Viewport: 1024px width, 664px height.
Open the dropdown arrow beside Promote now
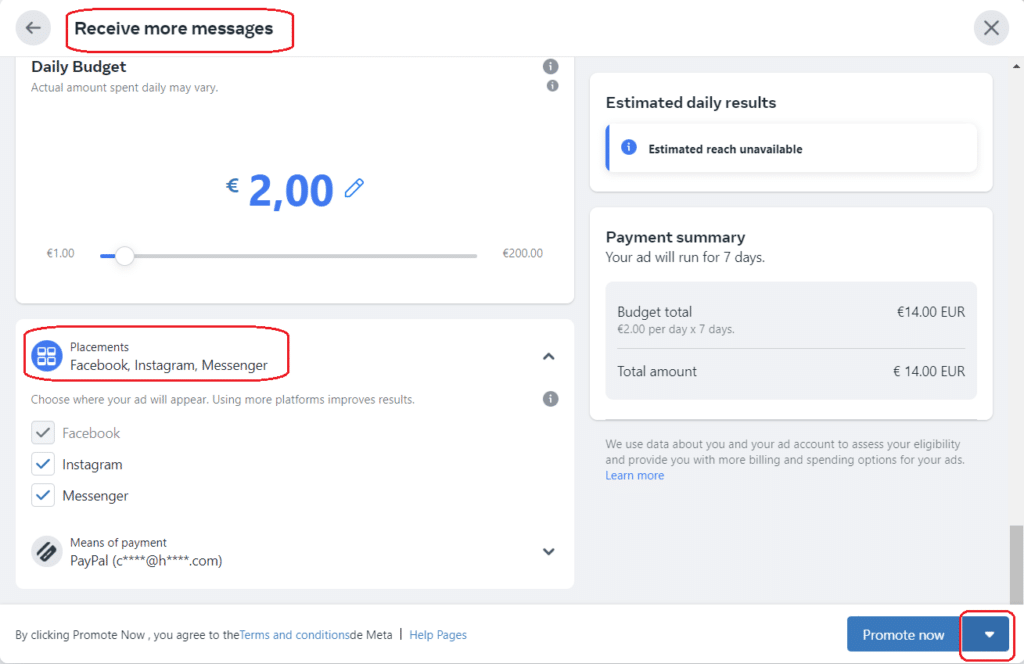(x=989, y=635)
